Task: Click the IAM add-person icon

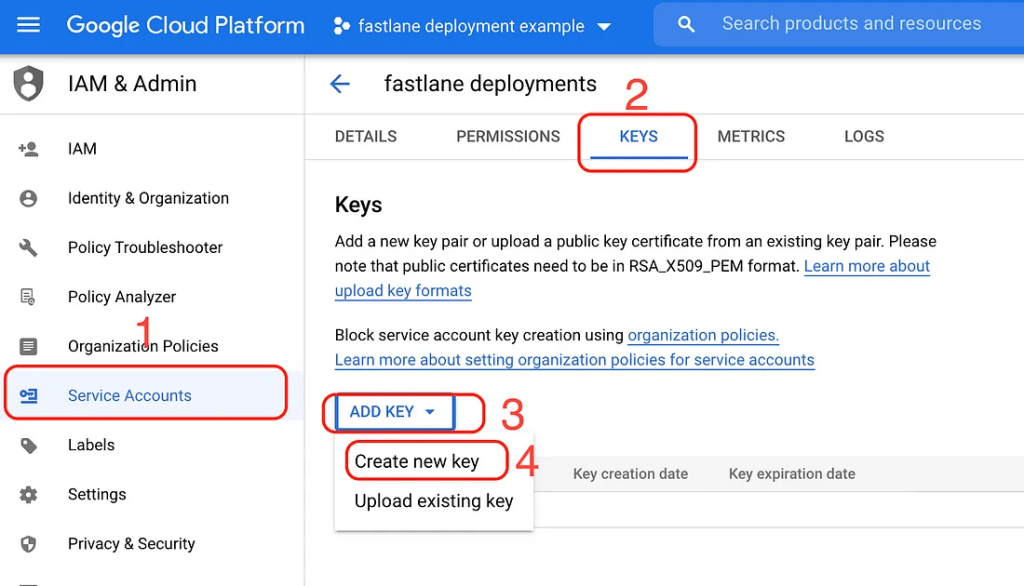Action: pos(28,149)
